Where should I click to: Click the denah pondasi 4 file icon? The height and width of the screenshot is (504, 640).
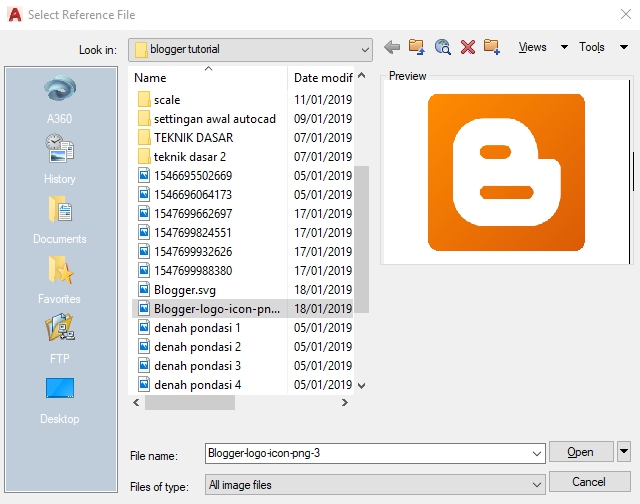pyautogui.click(x=144, y=384)
